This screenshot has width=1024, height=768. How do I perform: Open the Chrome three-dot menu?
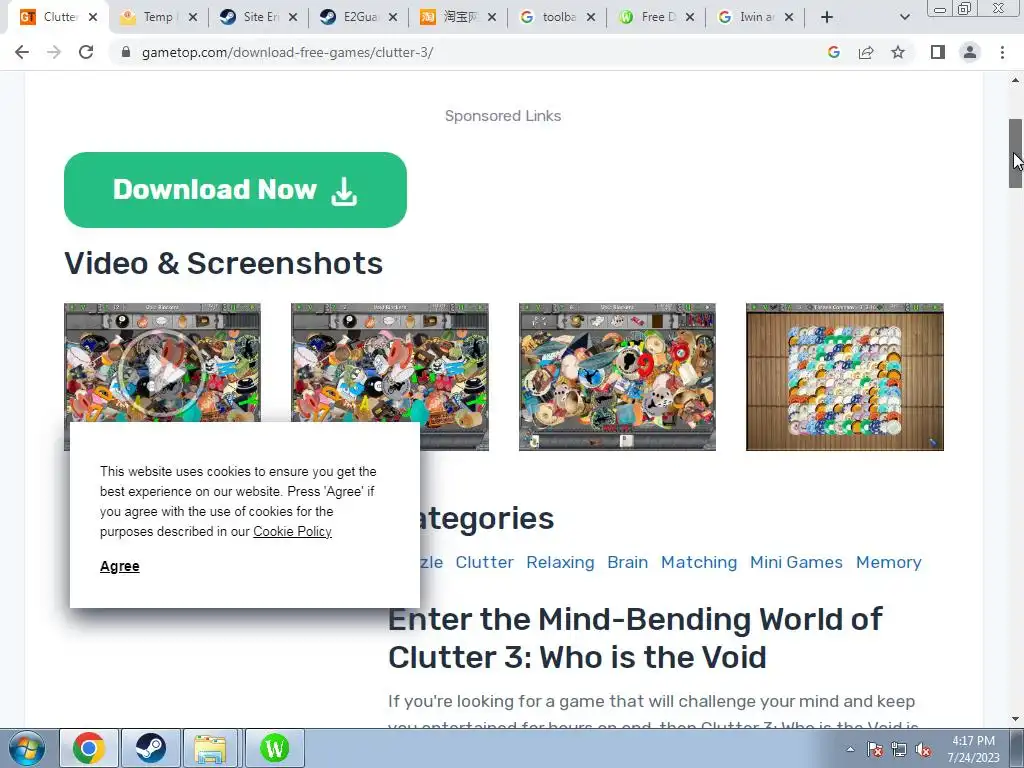[x=1002, y=52]
